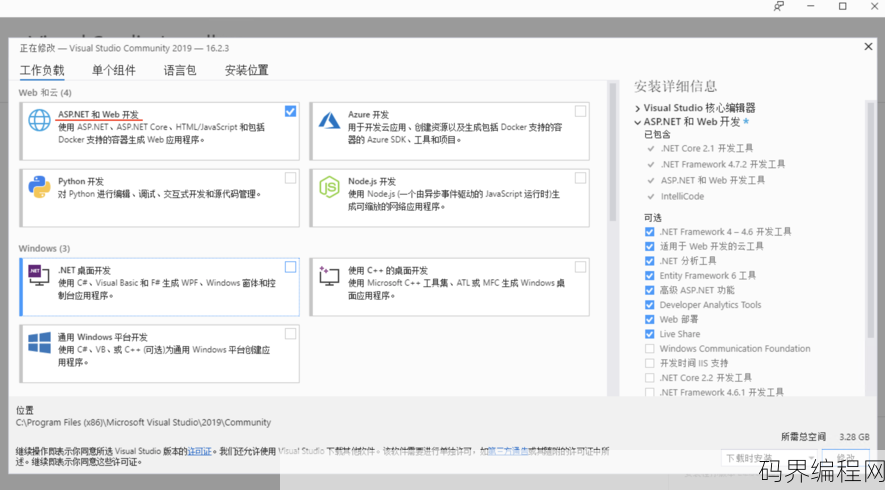Click the Web 和云 (4) section heading
The image size is (885, 490).
(x=45, y=93)
